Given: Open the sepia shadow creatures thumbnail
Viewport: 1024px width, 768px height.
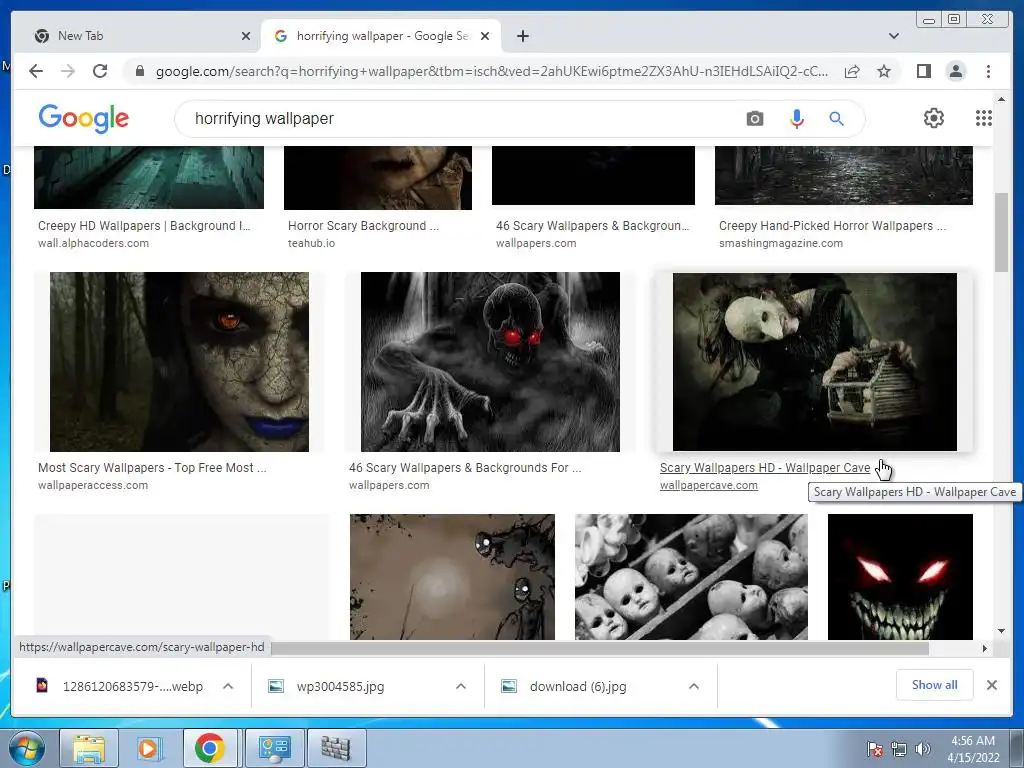Looking at the screenshot, I should point(452,577).
